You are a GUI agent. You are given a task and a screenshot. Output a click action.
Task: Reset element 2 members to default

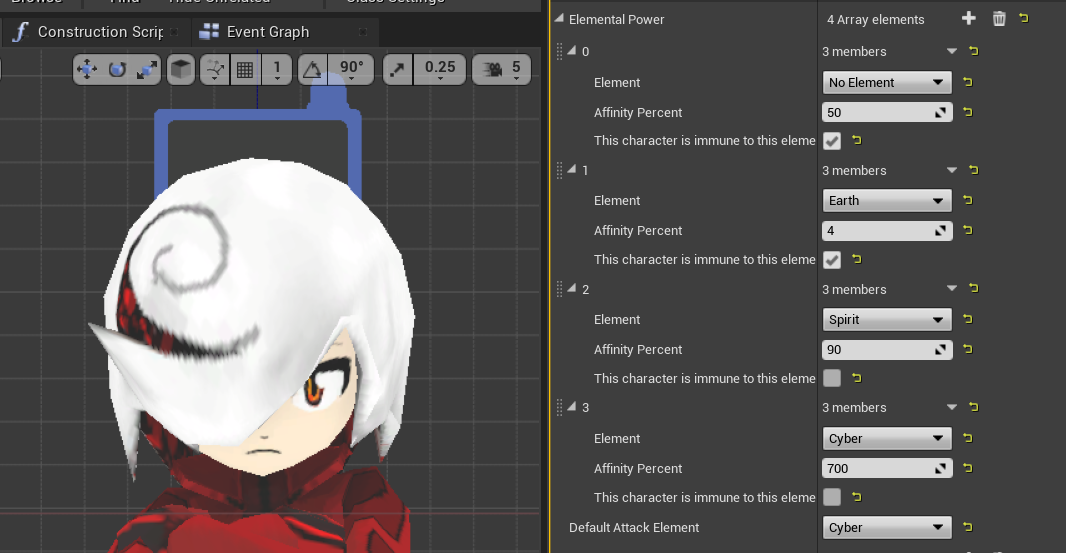[974, 288]
